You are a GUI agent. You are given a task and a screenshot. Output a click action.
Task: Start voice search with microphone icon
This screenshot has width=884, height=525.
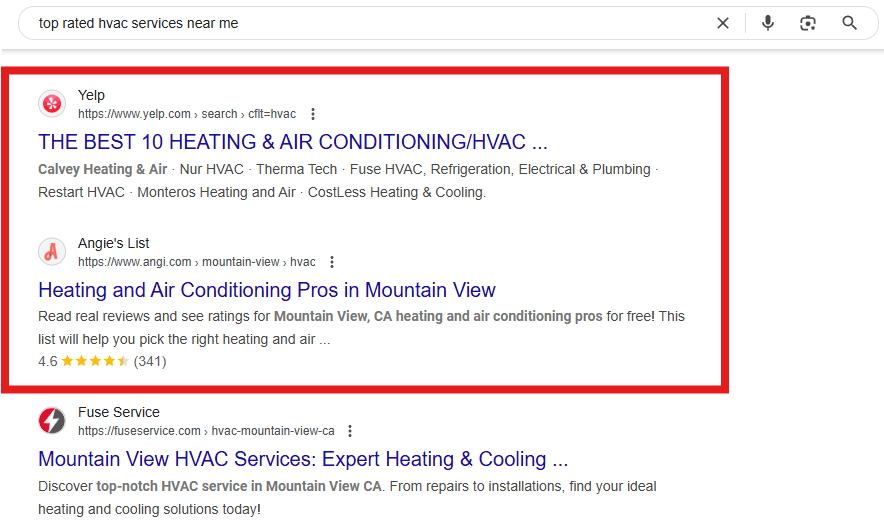[767, 23]
